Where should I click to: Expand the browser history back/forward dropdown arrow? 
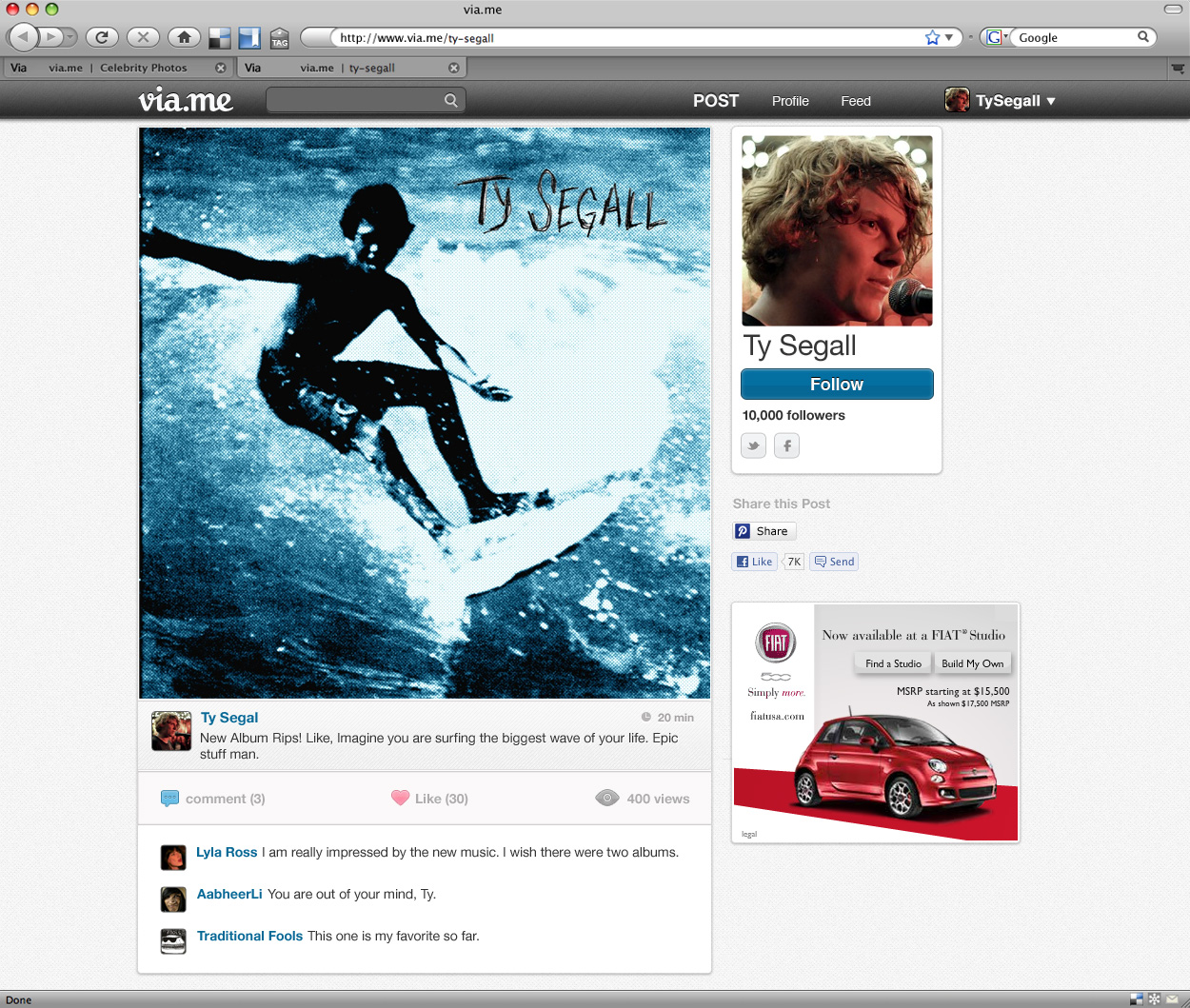[x=70, y=37]
